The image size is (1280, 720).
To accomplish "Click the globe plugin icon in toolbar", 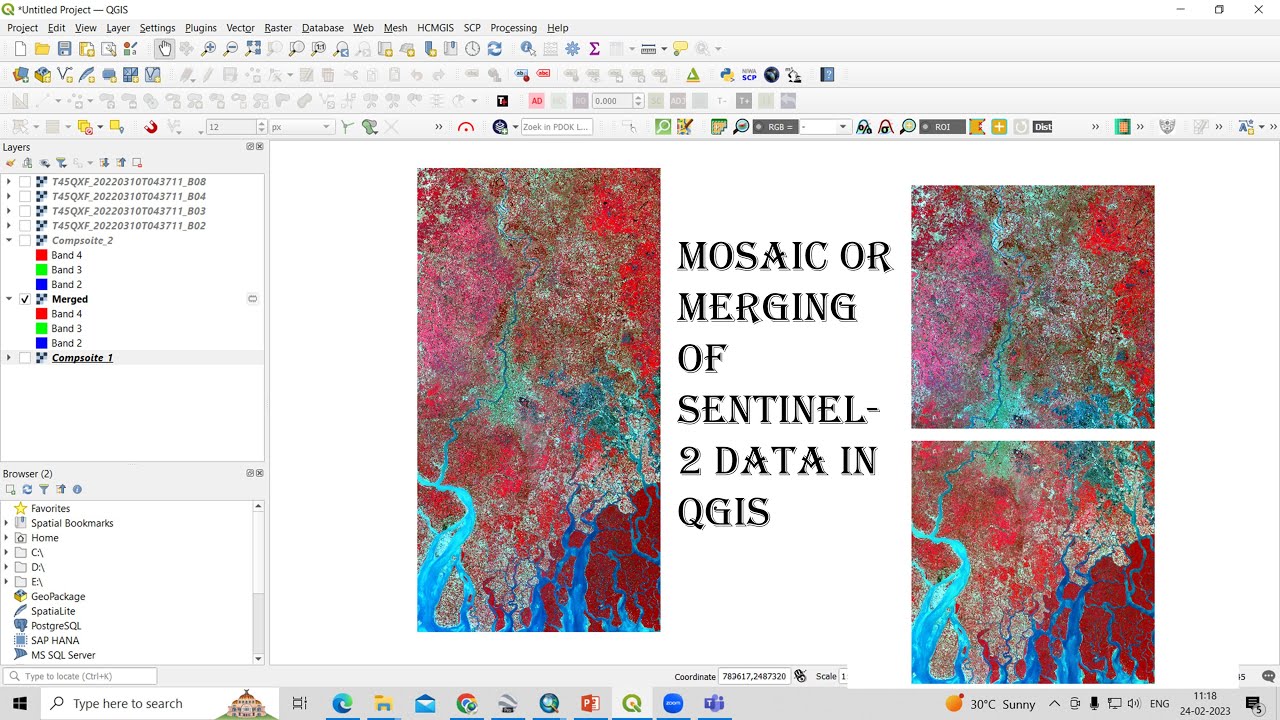I will click(771, 75).
